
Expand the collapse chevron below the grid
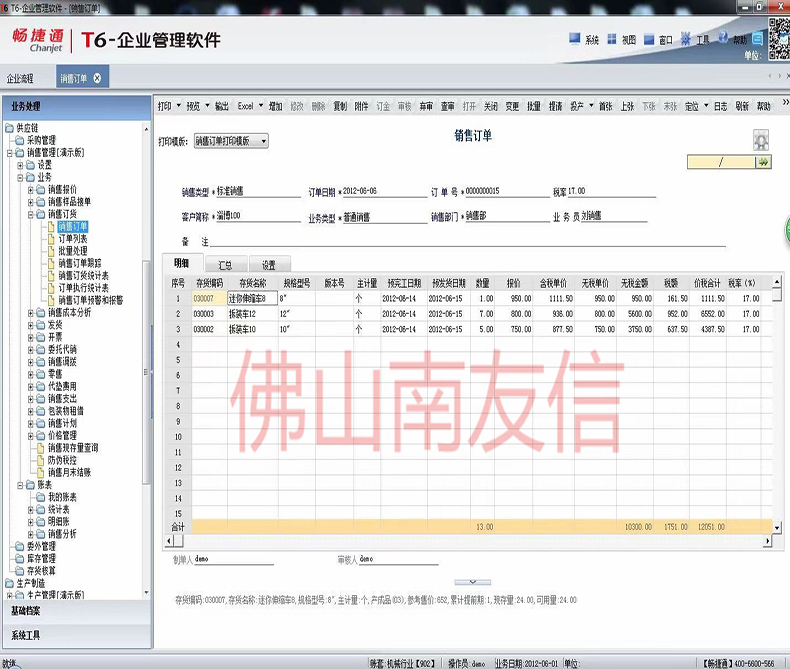473,582
